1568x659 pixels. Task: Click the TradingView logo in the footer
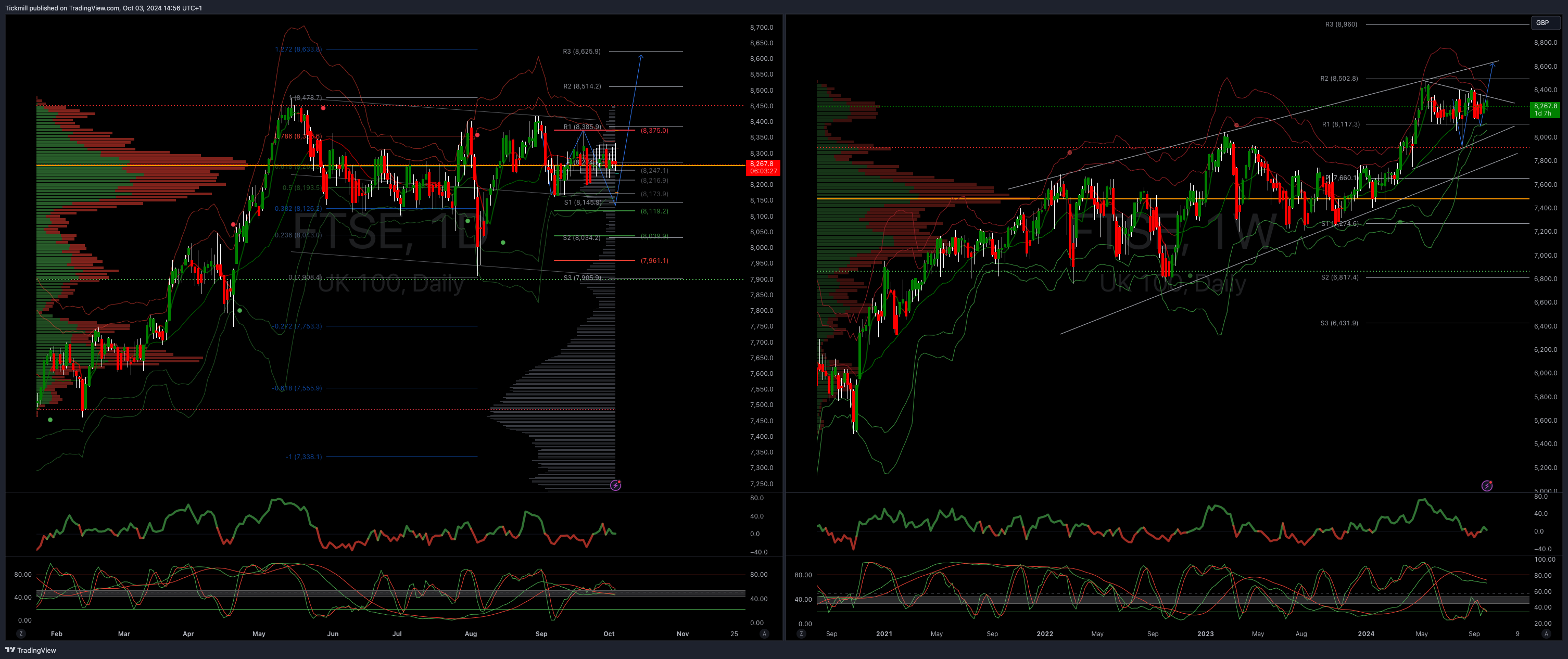click(30, 650)
